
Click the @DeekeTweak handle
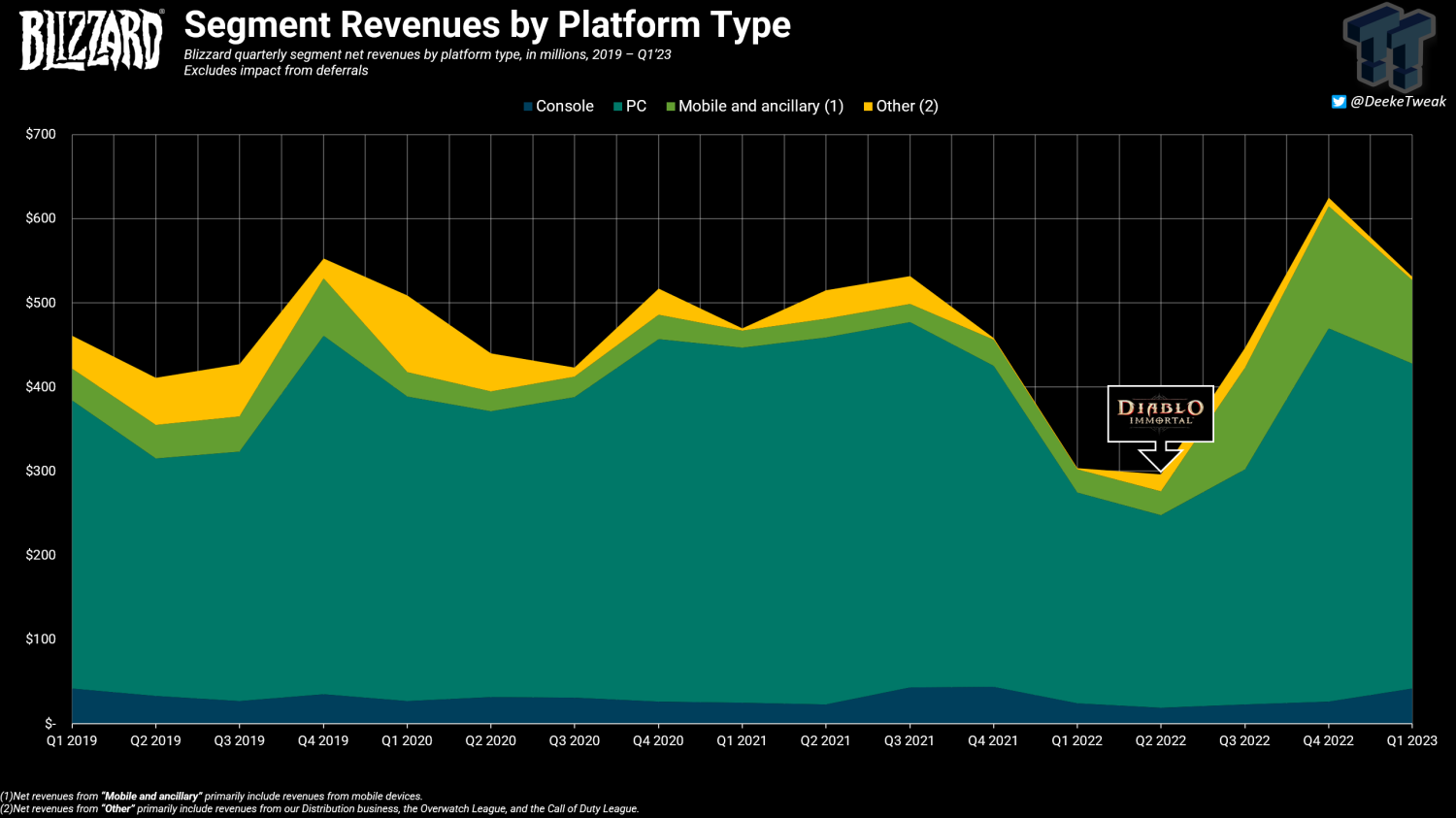[1398, 102]
